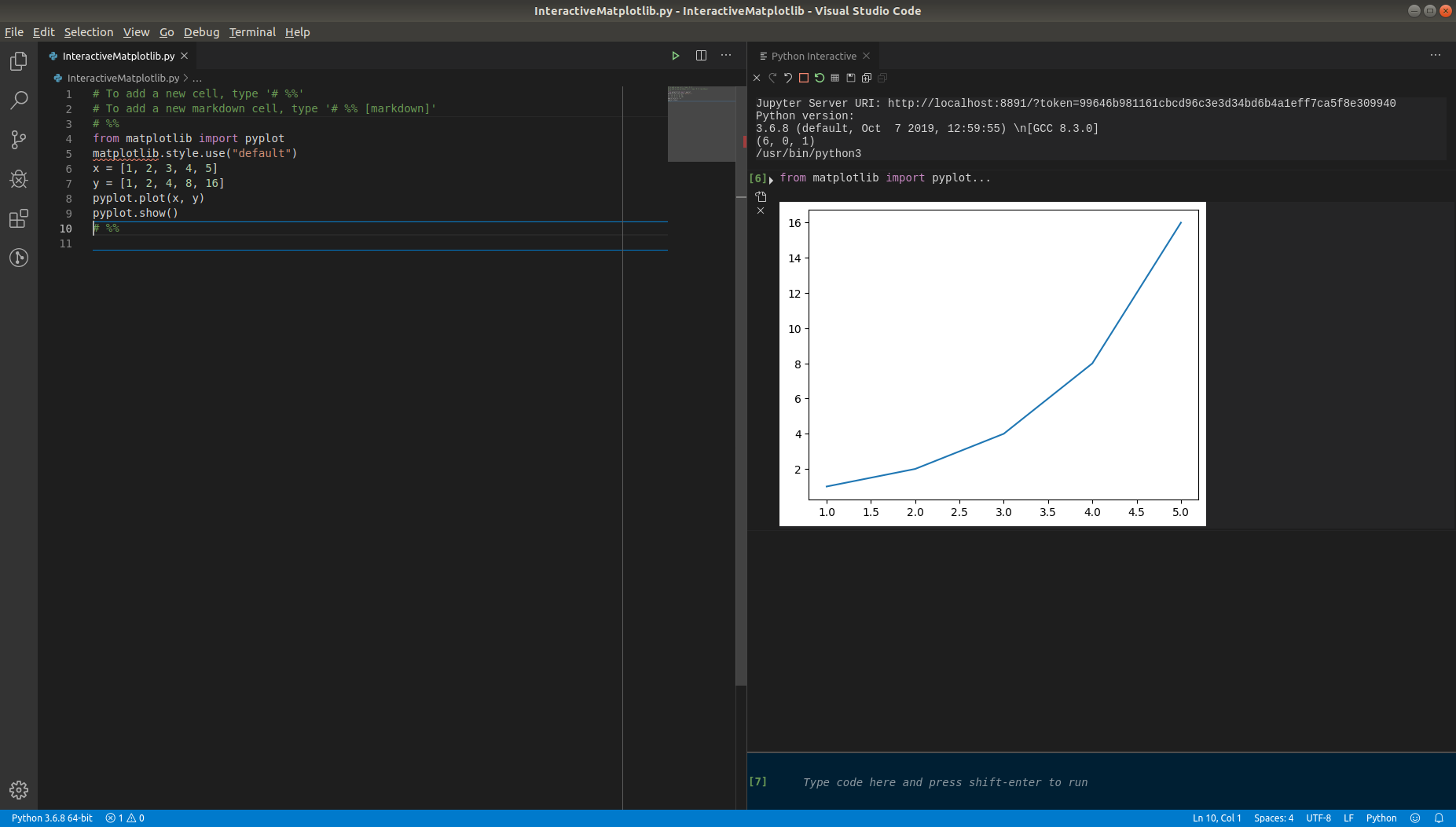The height and width of the screenshot is (827, 1456).
Task: Restart the Jupyter kernel
Action: (x=819, y=78)
